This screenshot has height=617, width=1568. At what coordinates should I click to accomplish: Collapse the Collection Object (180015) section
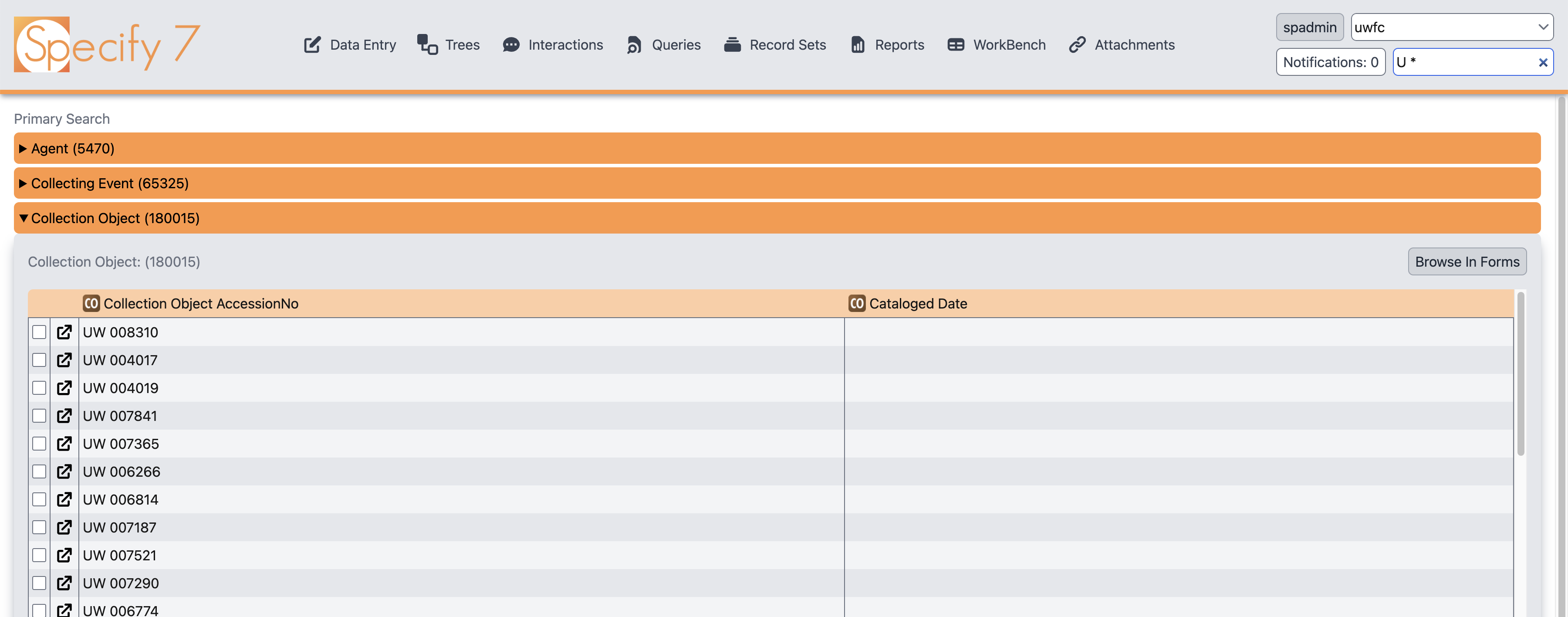115,218
